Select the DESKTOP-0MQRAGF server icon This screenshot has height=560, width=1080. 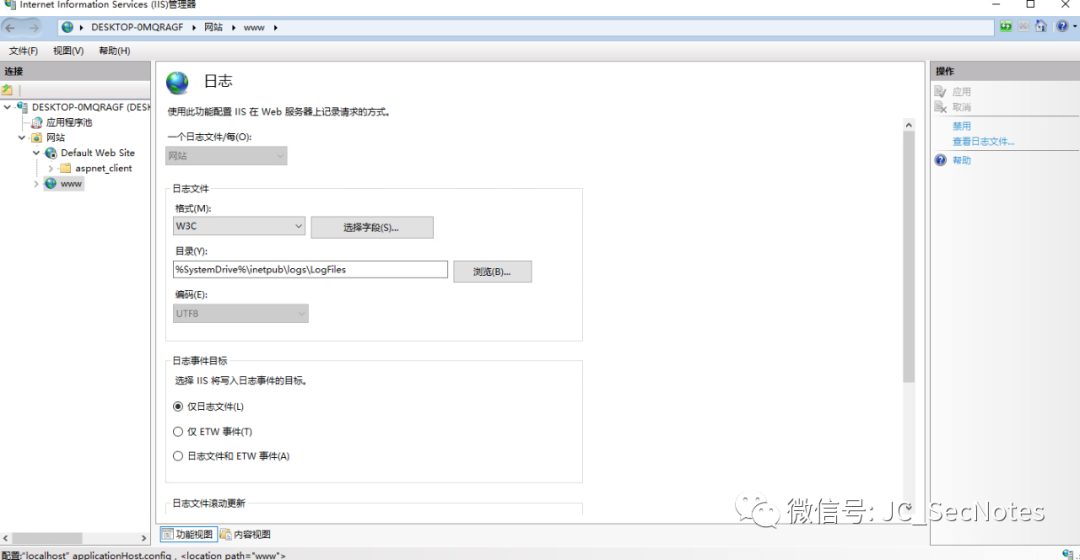click(23, 107)
